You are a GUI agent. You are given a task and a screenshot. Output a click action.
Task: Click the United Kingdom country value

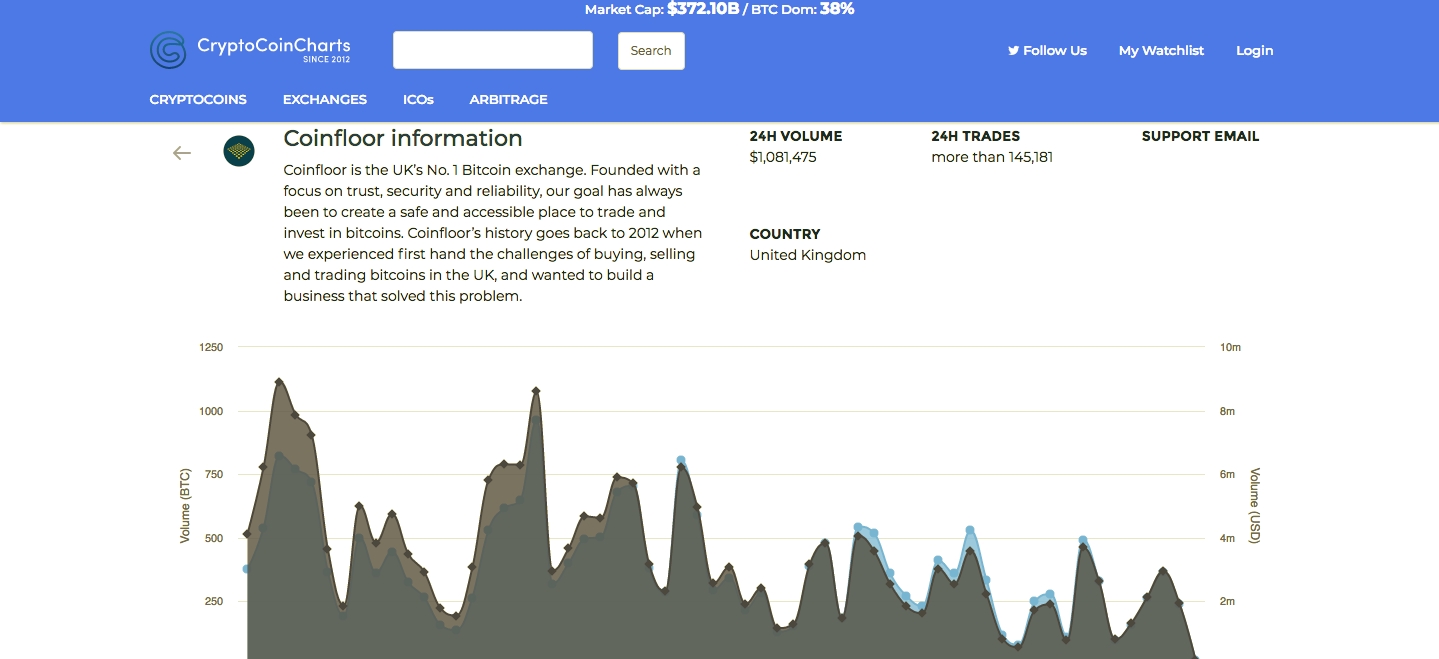click(808, 255)
